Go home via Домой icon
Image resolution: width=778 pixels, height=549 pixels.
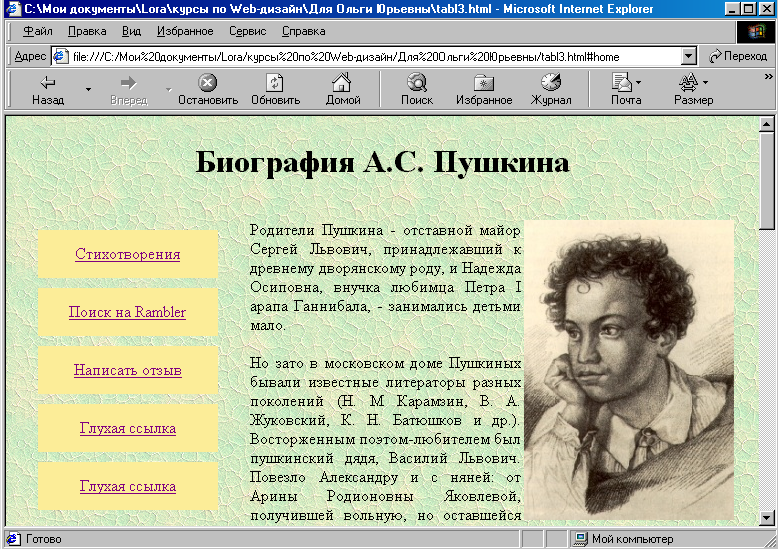coord(342,82)
